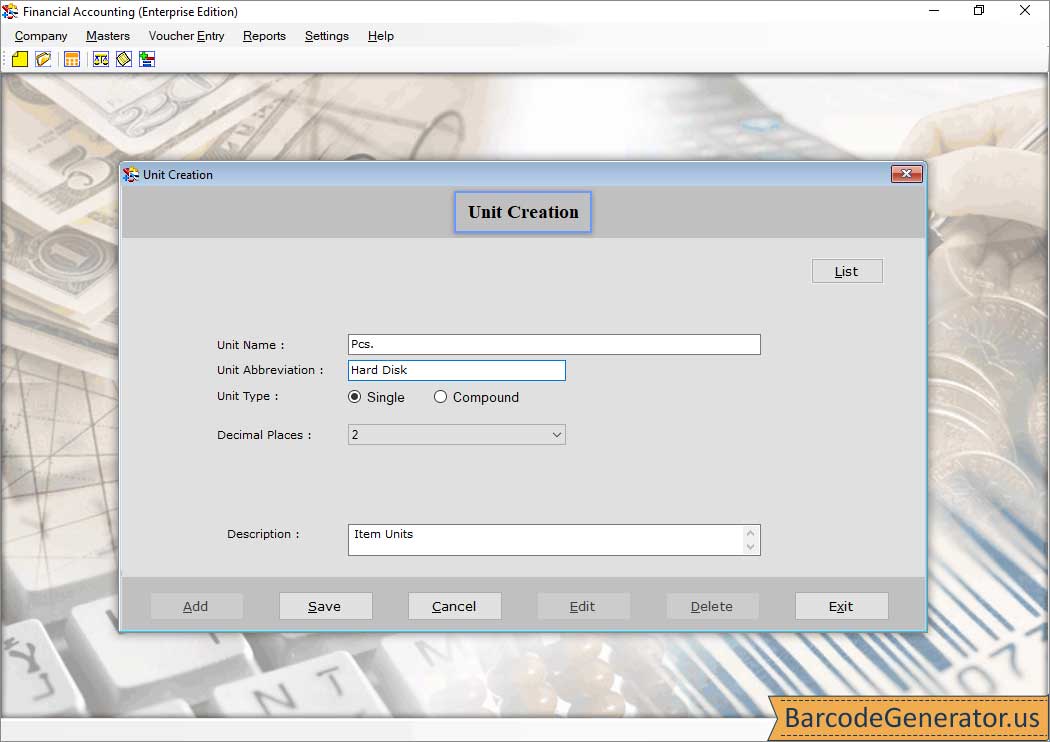The height and width of the screenshot is (742, 1050).
Task: Click the balance scales toolbar icon
Action: (x=100, y=60)
